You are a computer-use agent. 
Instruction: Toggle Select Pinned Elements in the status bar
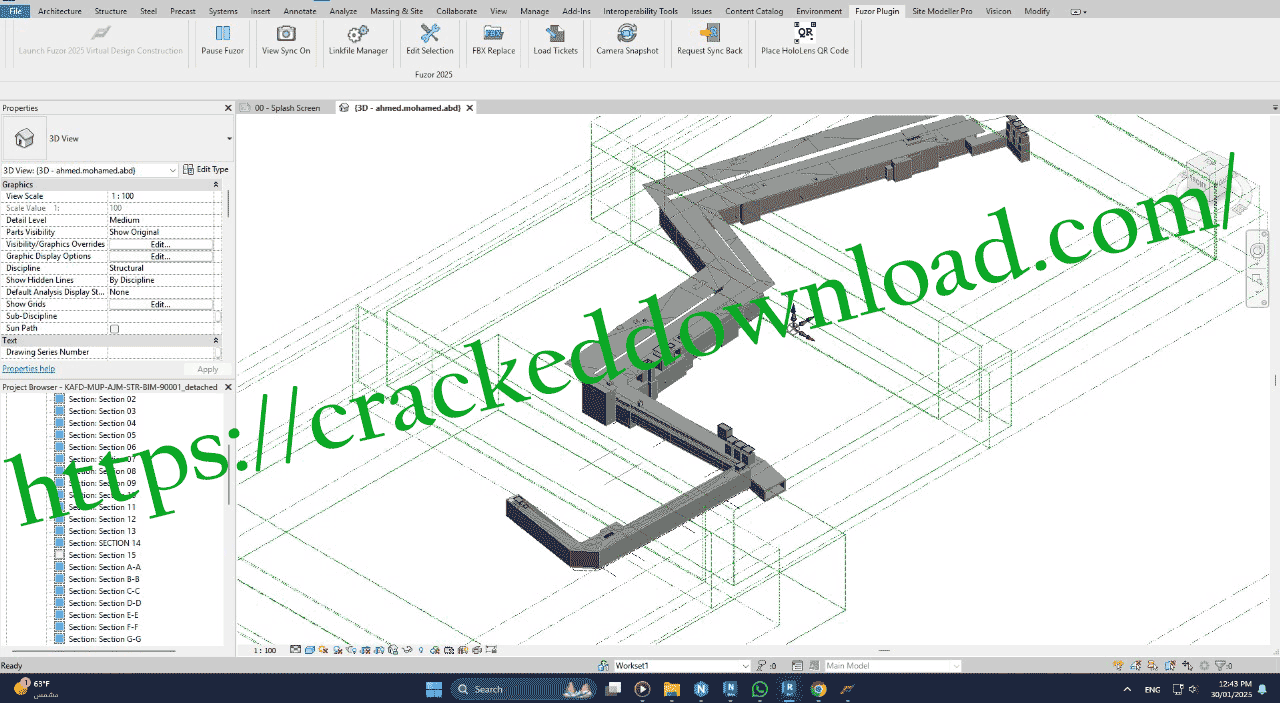[x=1153, y=666]
